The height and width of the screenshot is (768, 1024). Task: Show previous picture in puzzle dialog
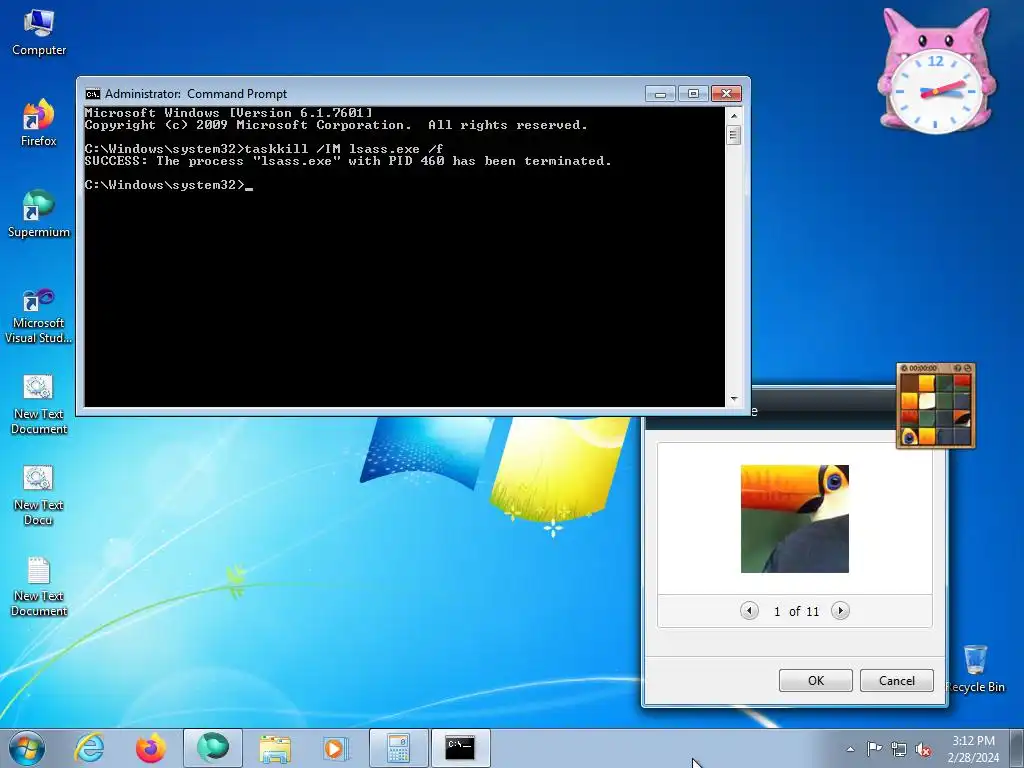749,611
